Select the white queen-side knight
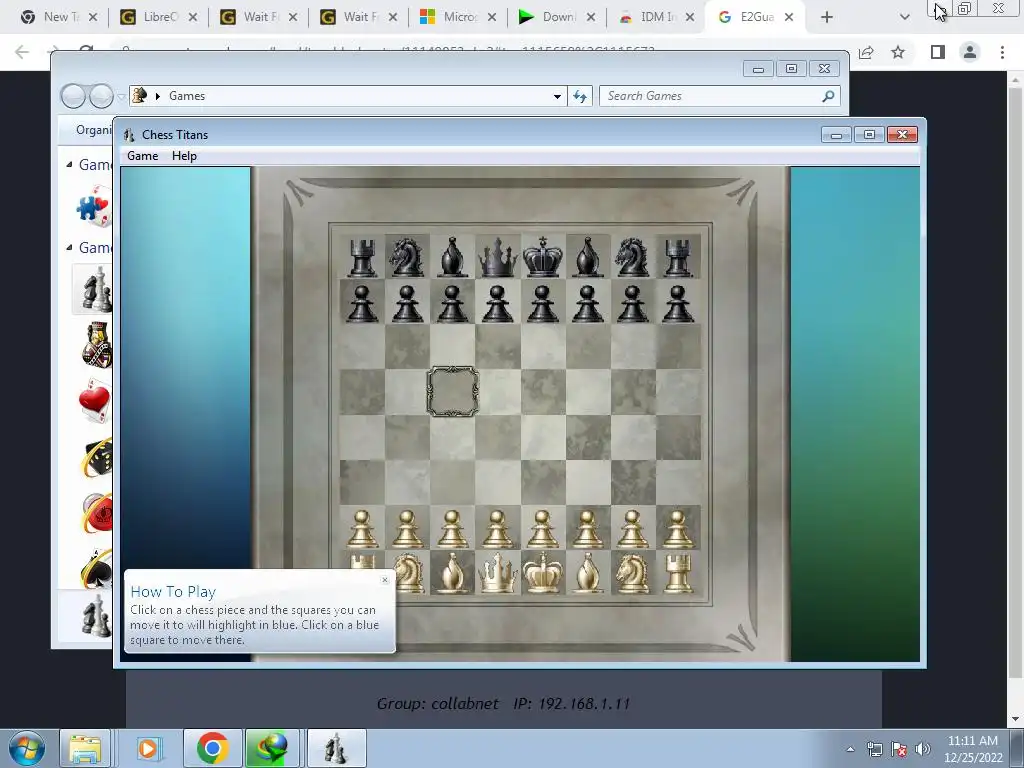 [409, 573]
